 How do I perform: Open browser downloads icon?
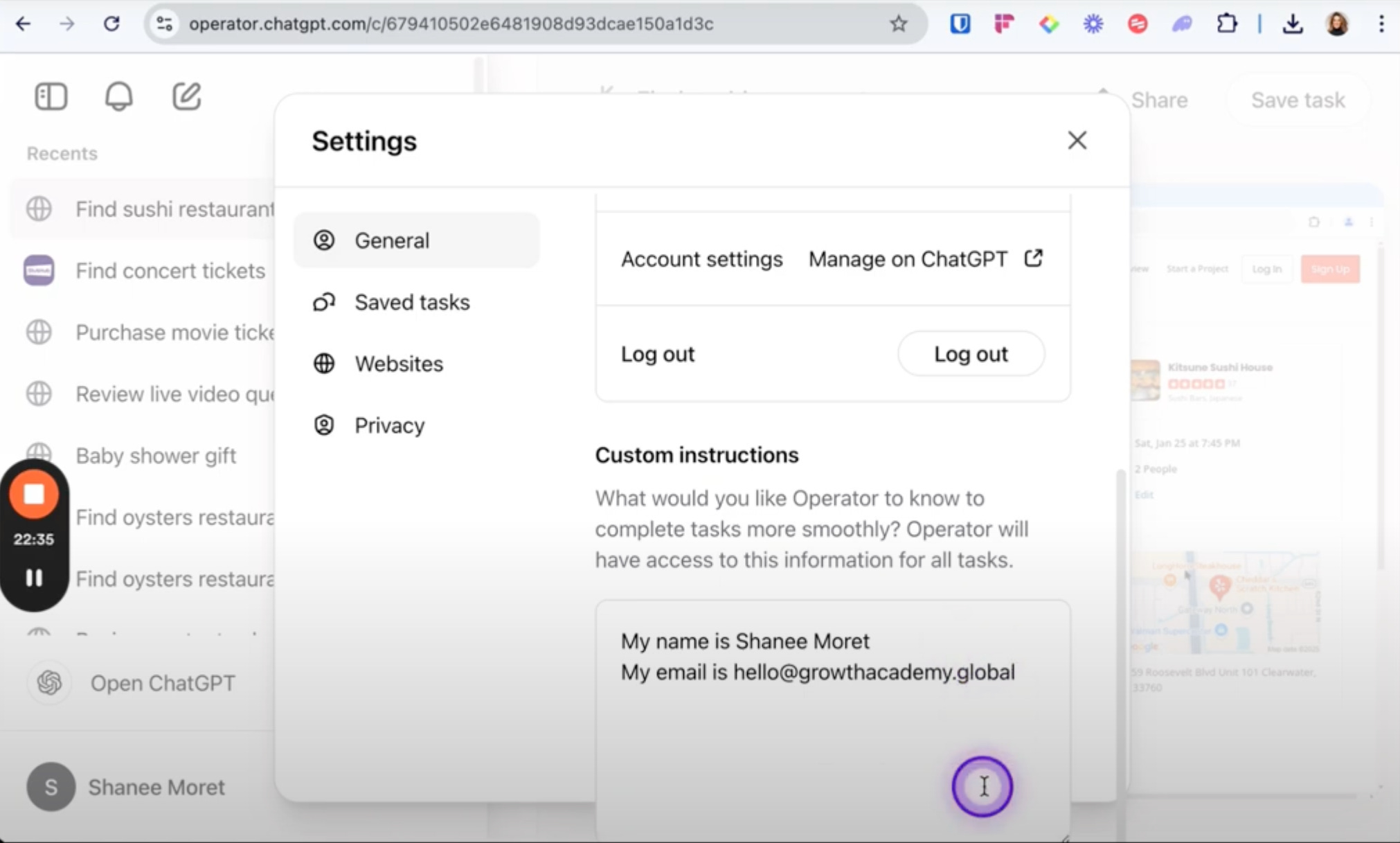pos(1292,24)
